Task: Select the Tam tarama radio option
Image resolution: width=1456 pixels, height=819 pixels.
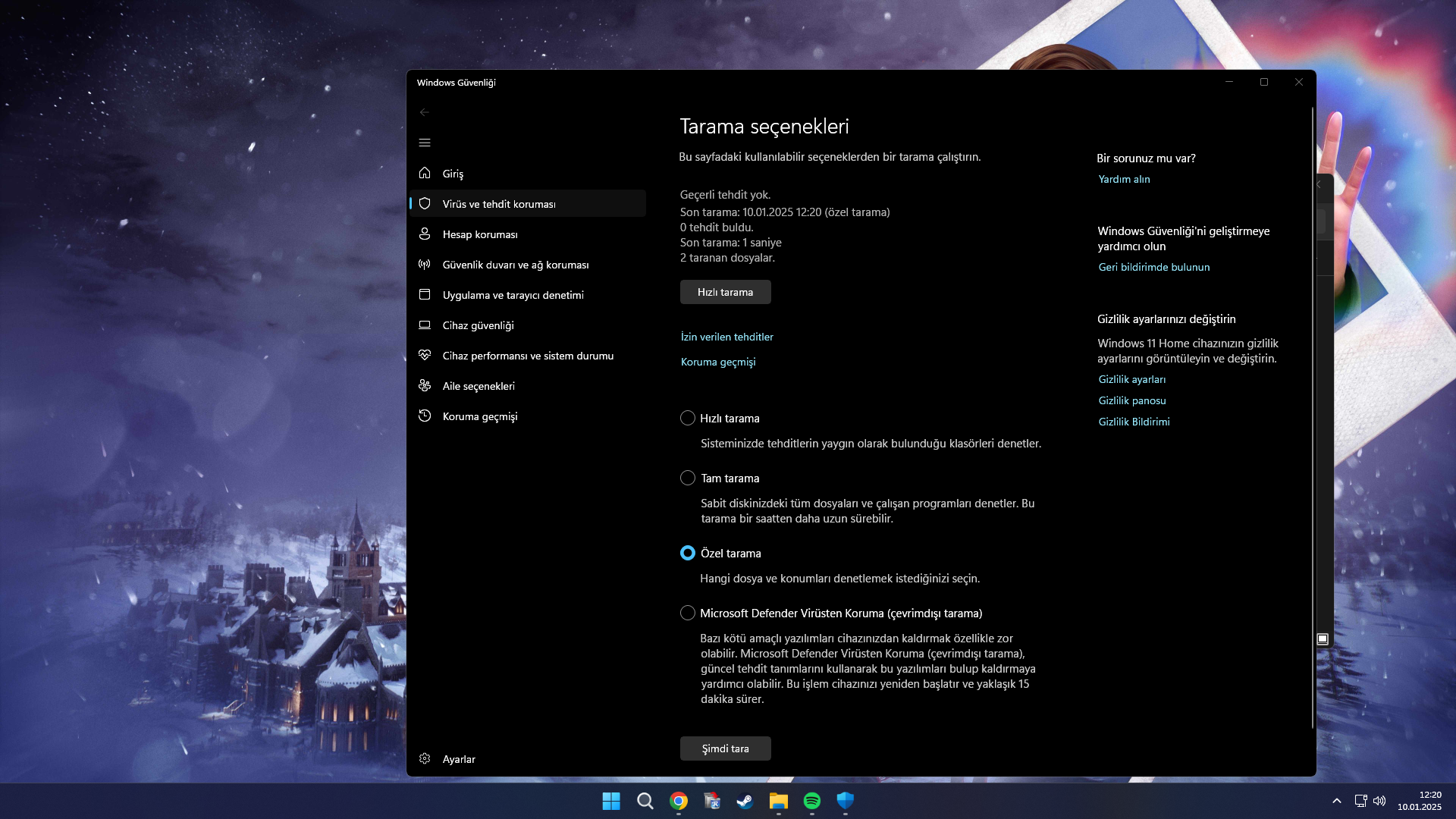Action: [688, 479]
